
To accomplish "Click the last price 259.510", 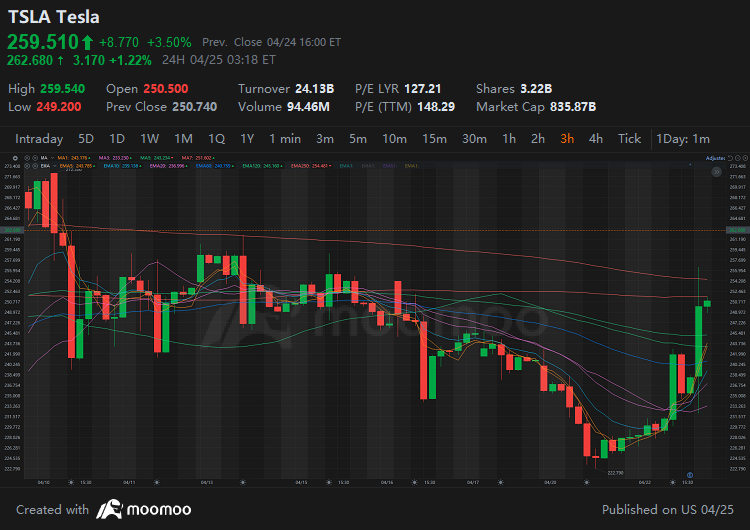I will tap(43, 42).
